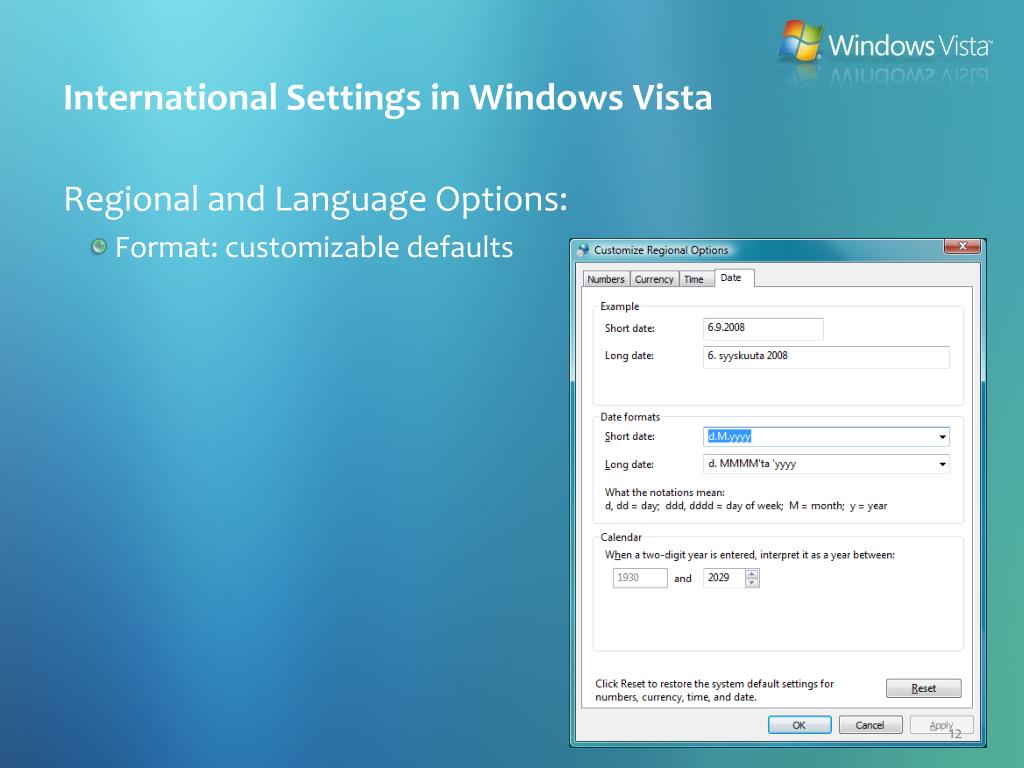Viewport: 1024px width, 768px height.
Task: Click the 'Calendar' group label
Action: (x=621, y=537)
